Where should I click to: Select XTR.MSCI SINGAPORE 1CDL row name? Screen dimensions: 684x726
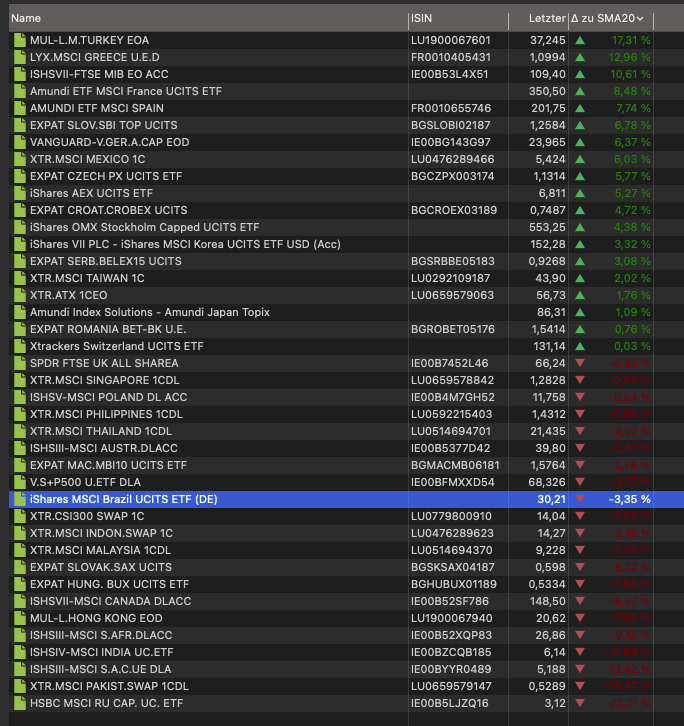click(x=105, y=380)
